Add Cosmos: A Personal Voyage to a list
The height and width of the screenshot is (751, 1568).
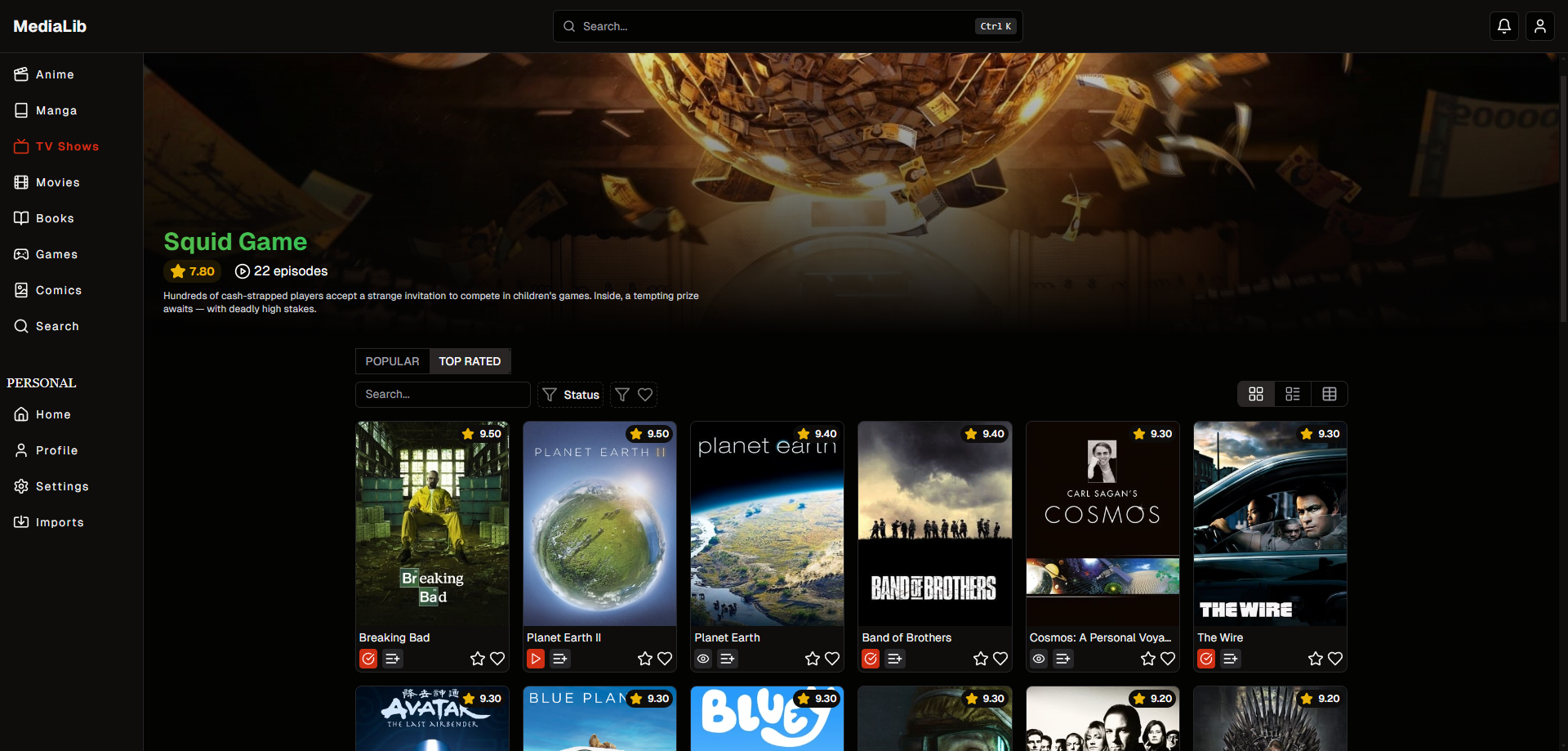pos(1063,659)
